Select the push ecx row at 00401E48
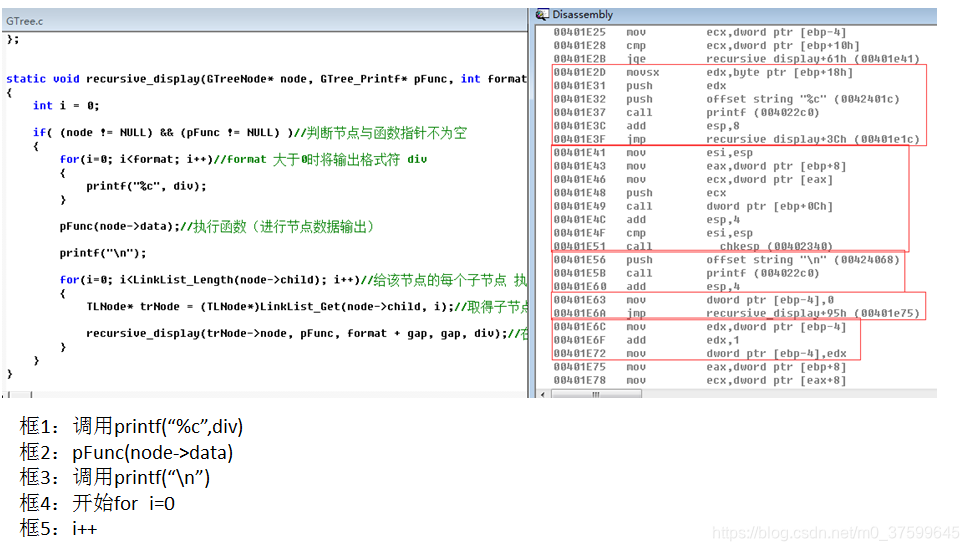969x551 pixels. point(640,193)
